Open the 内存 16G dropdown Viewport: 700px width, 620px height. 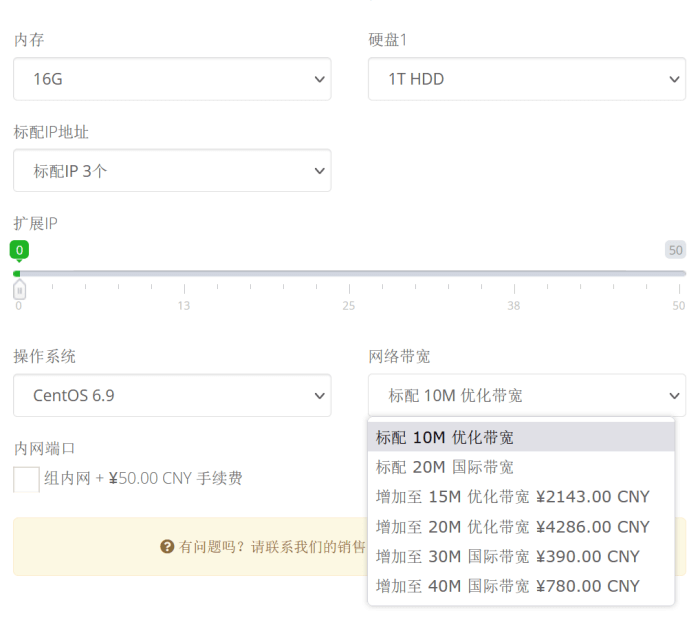[x=172, y=79]
